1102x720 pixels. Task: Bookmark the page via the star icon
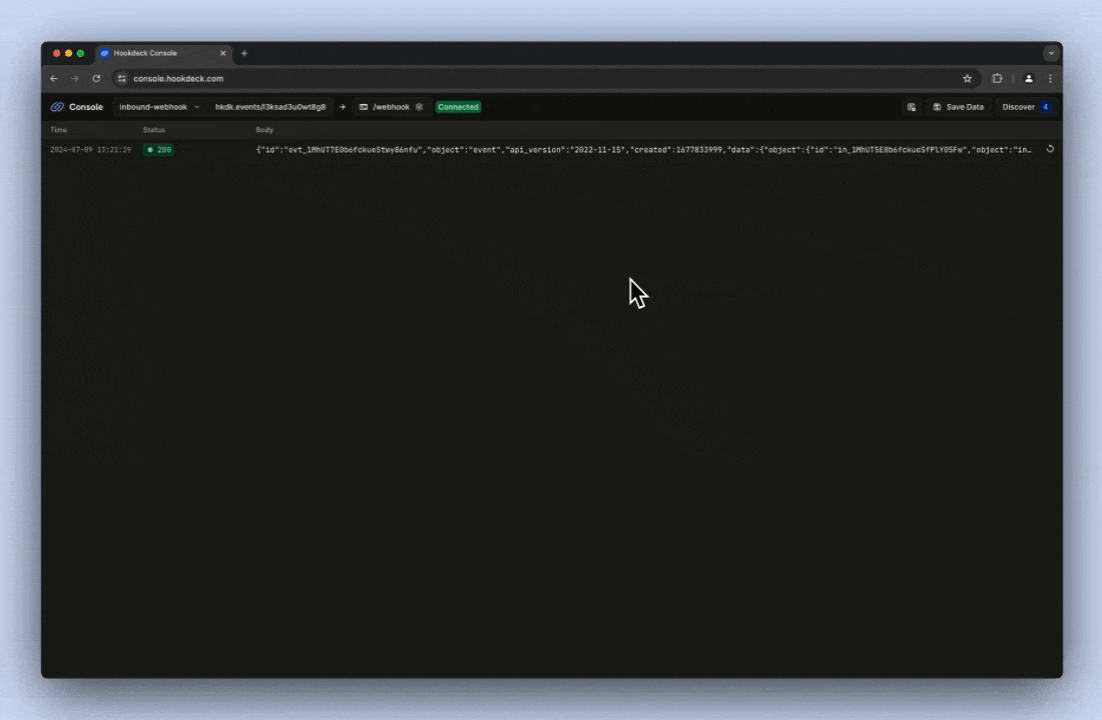point(966,78)
